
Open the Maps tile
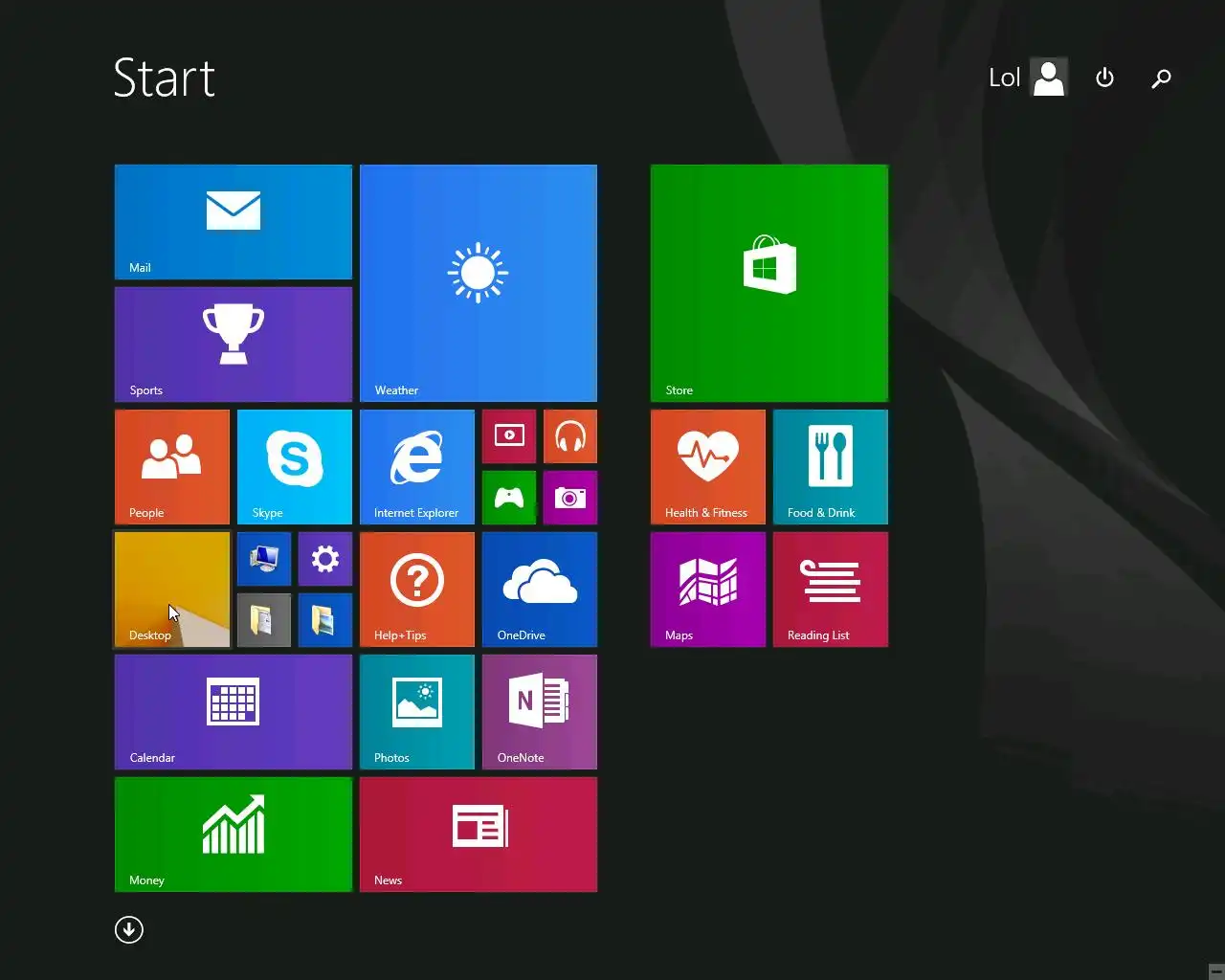pyautogui.click(x=708, y=590)
